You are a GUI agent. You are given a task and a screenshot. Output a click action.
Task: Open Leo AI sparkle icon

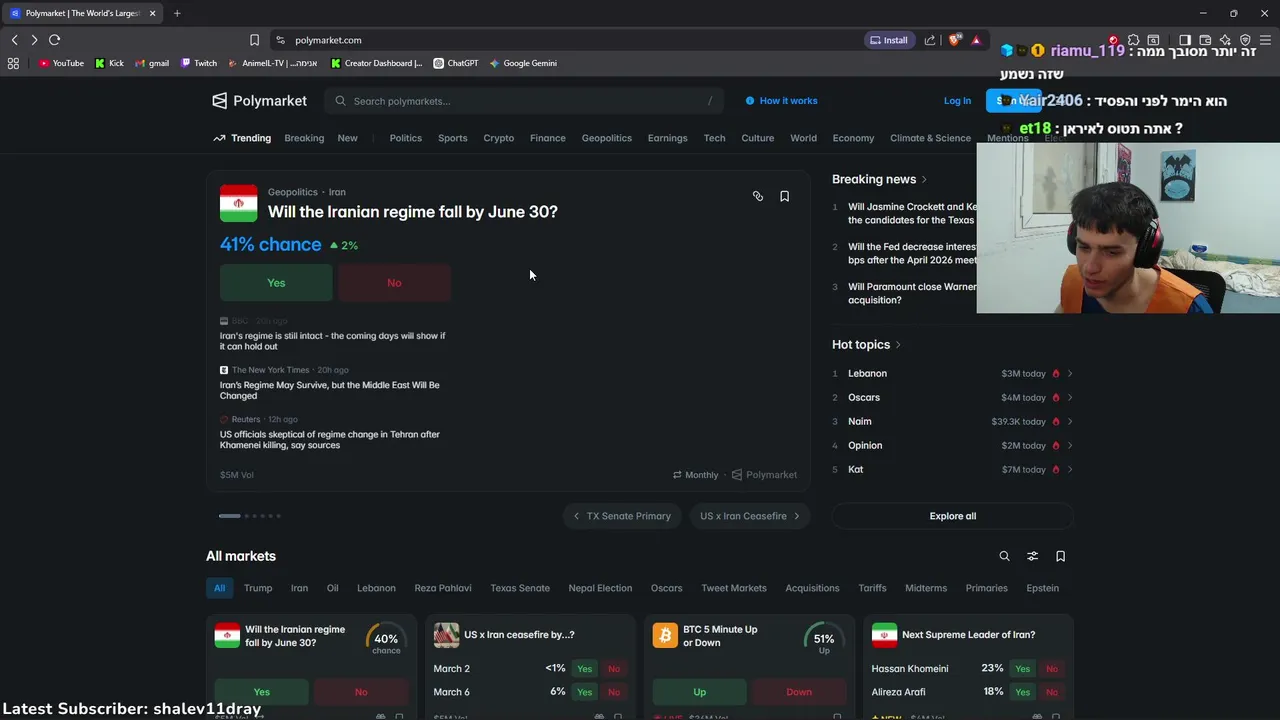[1225, 40]
